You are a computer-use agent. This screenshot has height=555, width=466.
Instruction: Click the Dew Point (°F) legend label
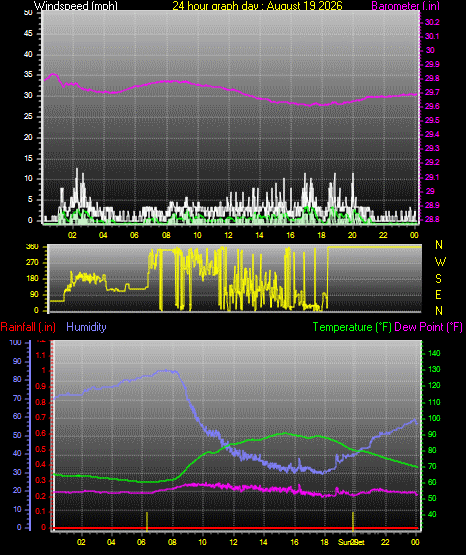tap(428, 327)
